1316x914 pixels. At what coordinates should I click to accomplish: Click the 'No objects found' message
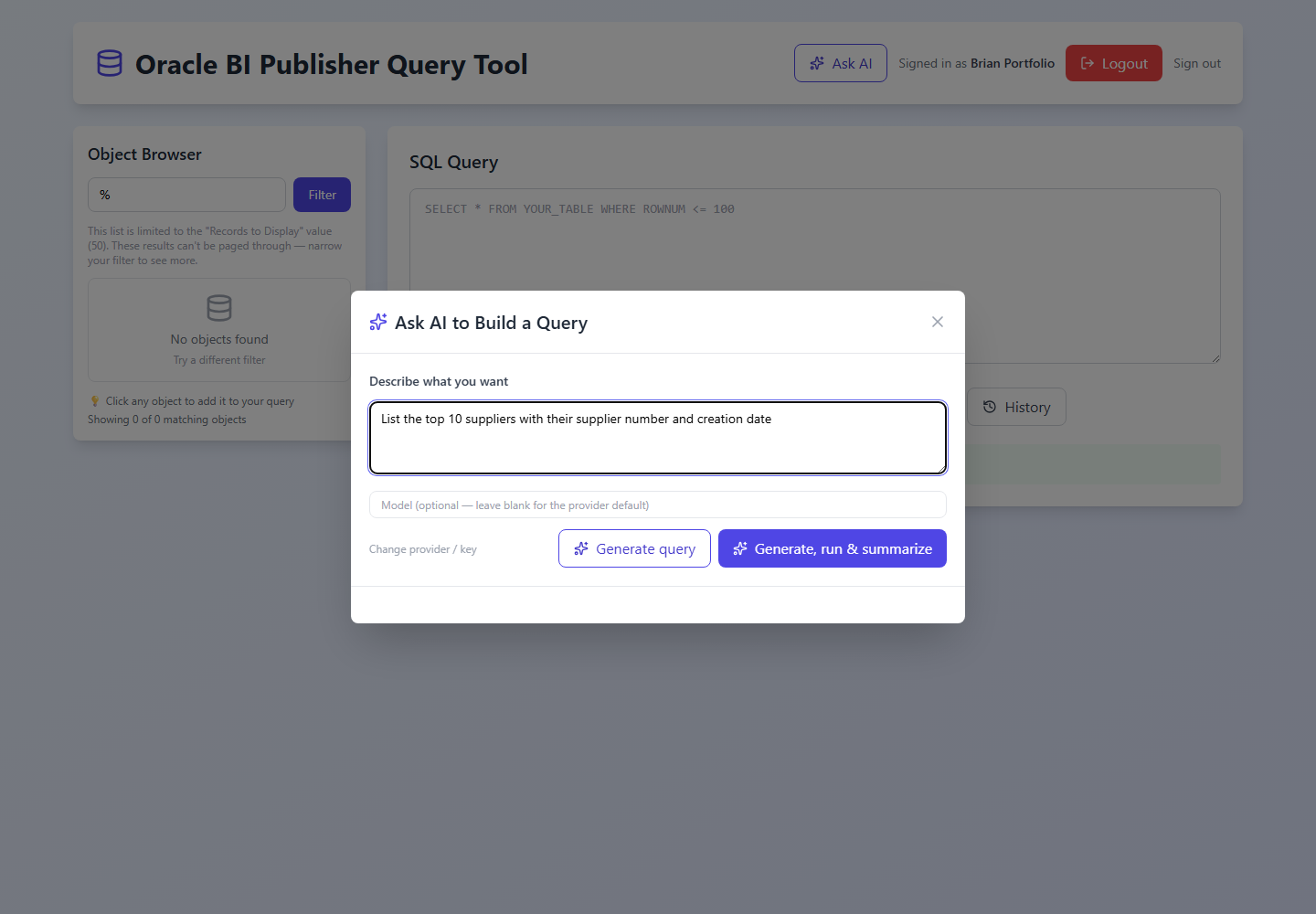(x=219, y=339)
